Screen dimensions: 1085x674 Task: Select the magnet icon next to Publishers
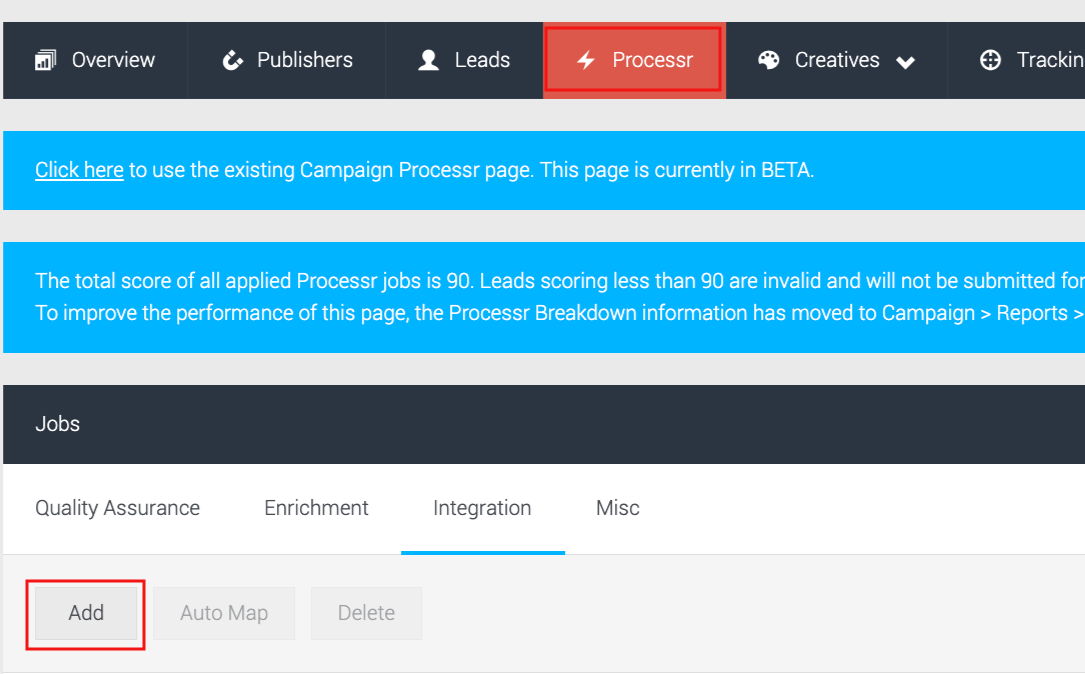(232, 60)
